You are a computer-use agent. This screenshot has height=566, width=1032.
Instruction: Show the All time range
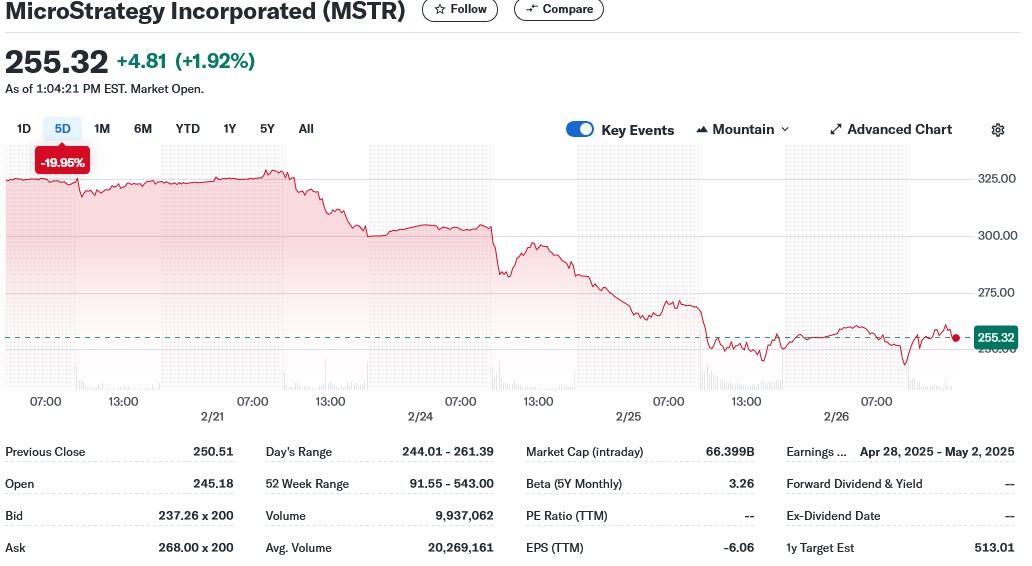pos(306,129)
